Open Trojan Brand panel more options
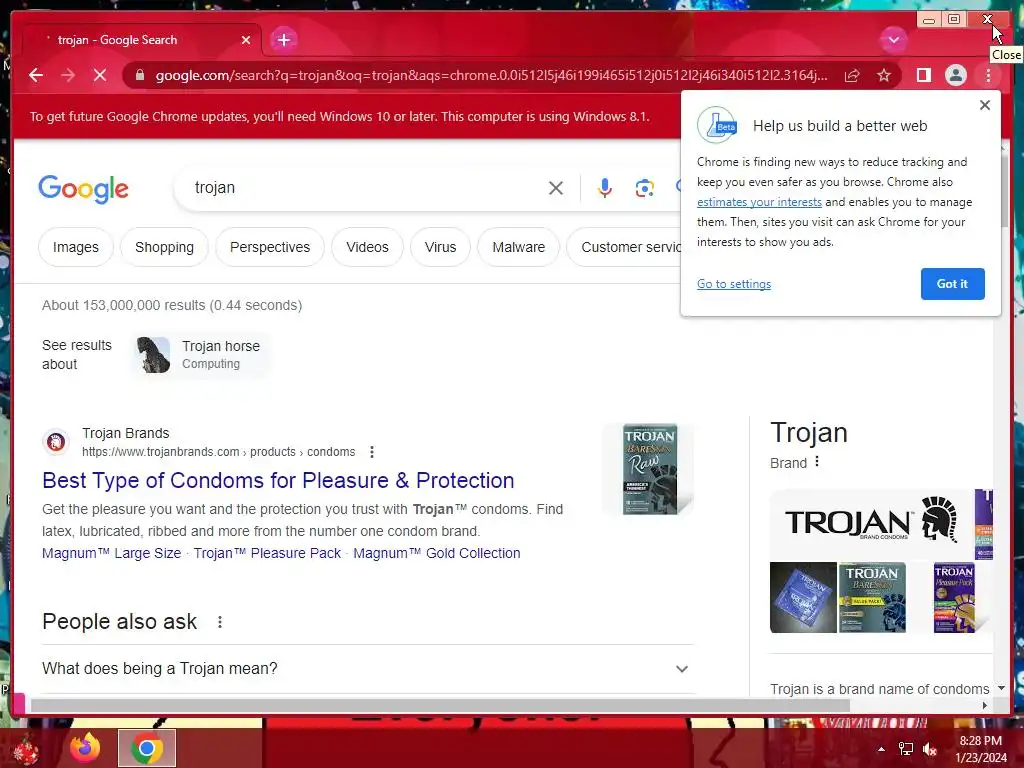1024x768 pixels. tap(817, 462)
